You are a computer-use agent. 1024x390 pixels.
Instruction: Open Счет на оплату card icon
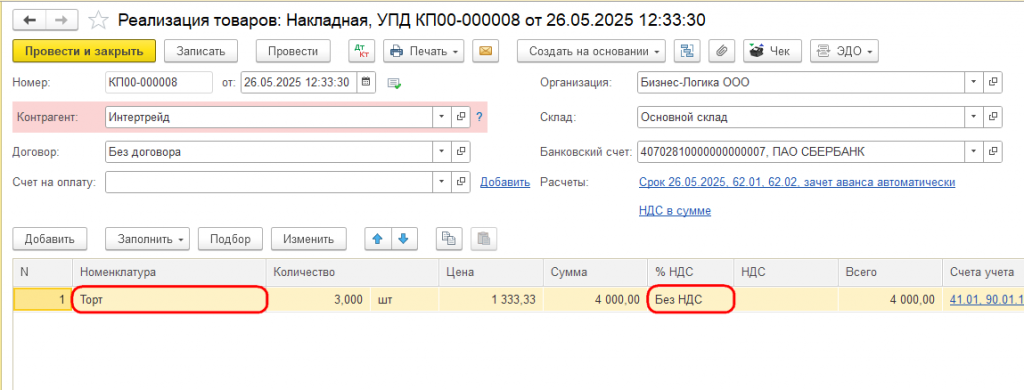click(x=460, y=182)
